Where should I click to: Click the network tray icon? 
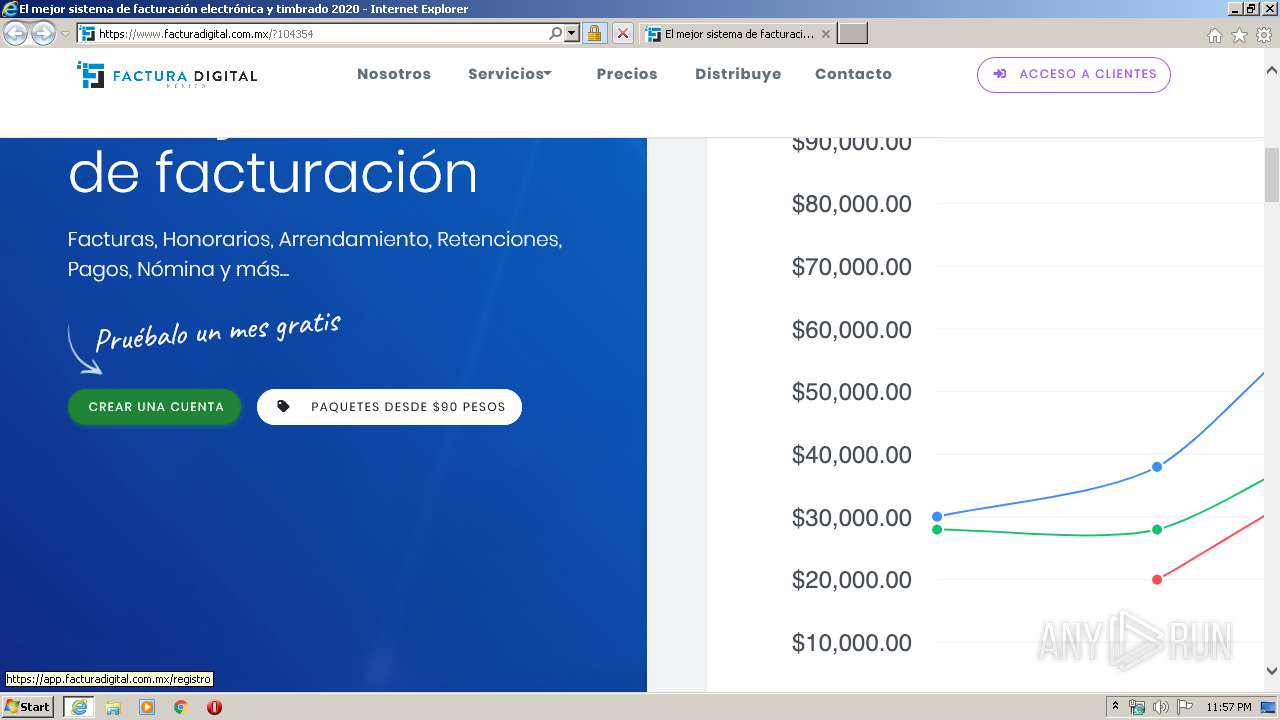(x=1137, y=707)
